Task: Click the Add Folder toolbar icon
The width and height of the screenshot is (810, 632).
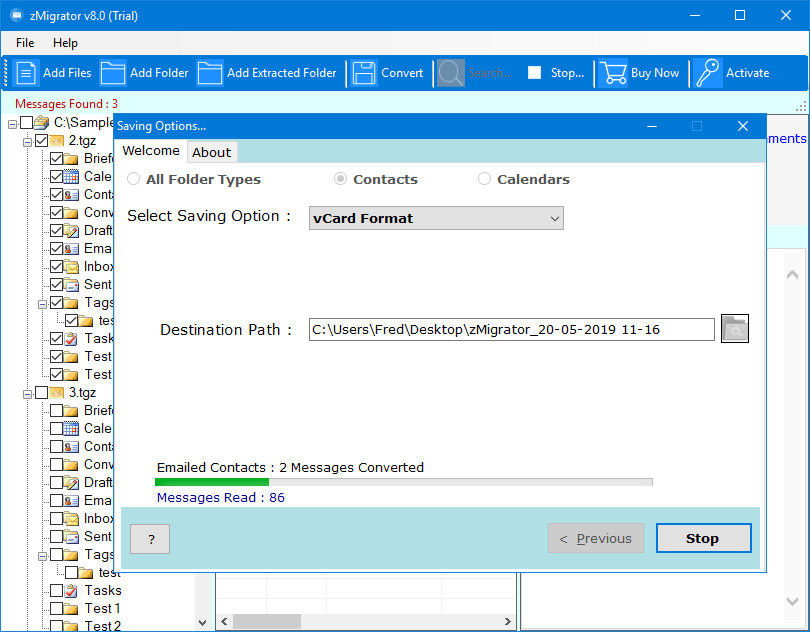Action: coord(113,73)
